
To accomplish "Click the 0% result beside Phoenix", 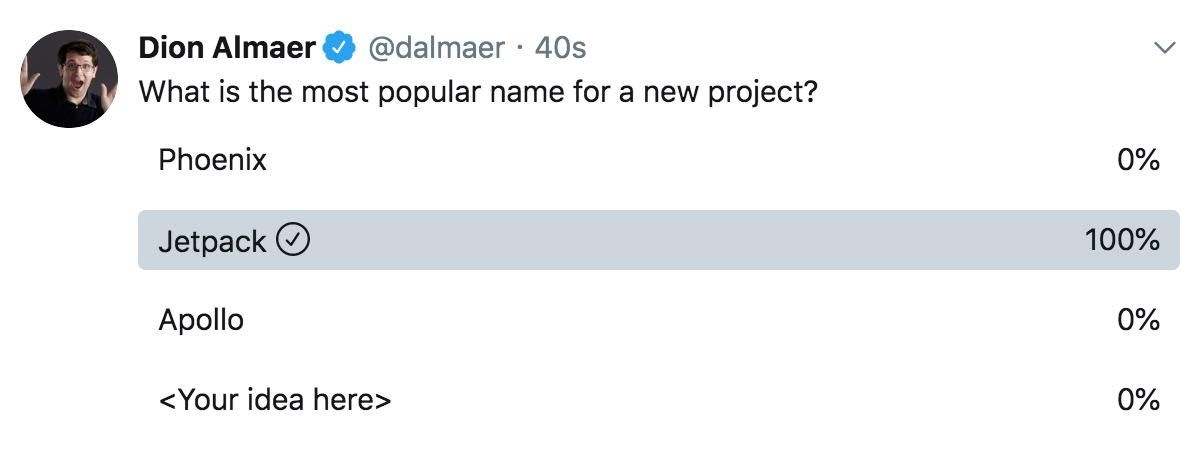I will click(1138, 160).
